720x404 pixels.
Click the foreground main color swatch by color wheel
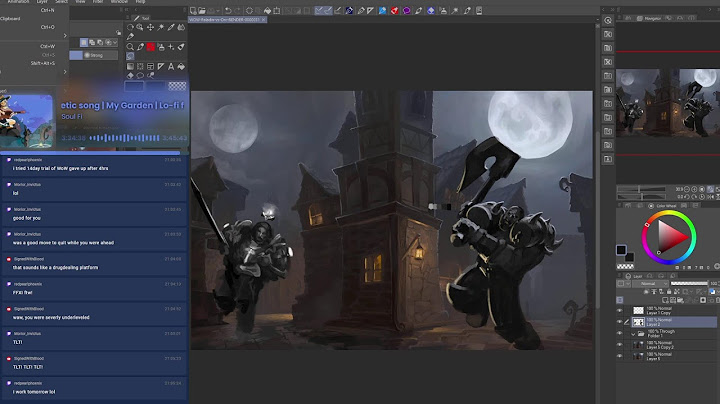pyautogui.click(x=621, y=250)
